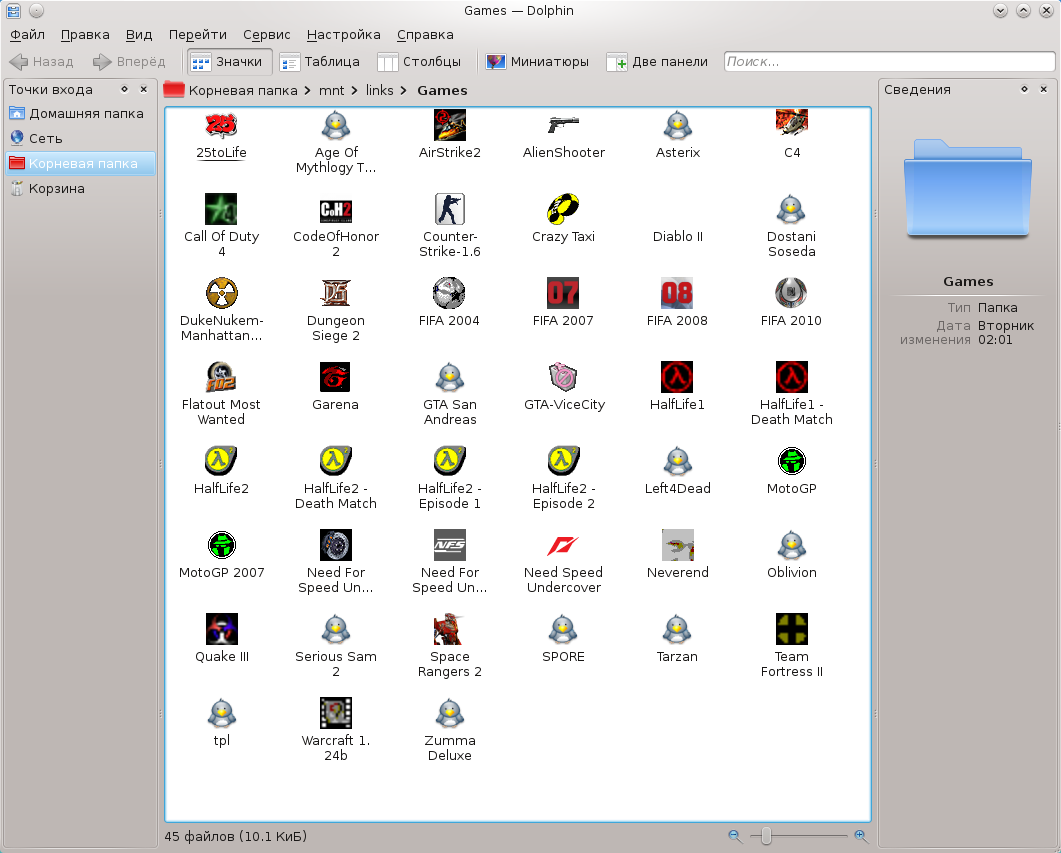
Task: Open HalfLife2 - Episode 1 icon
Action: pyautogui.click(x=450, y=461)
